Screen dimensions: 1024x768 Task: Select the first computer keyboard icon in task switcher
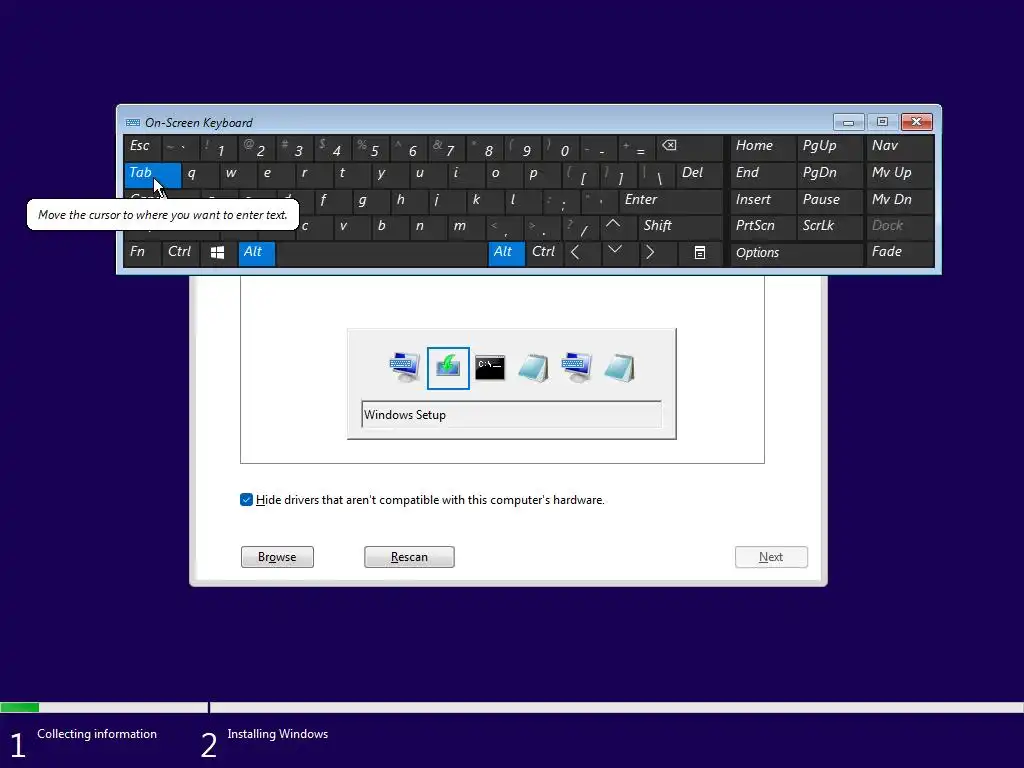[x=404, y=368]
